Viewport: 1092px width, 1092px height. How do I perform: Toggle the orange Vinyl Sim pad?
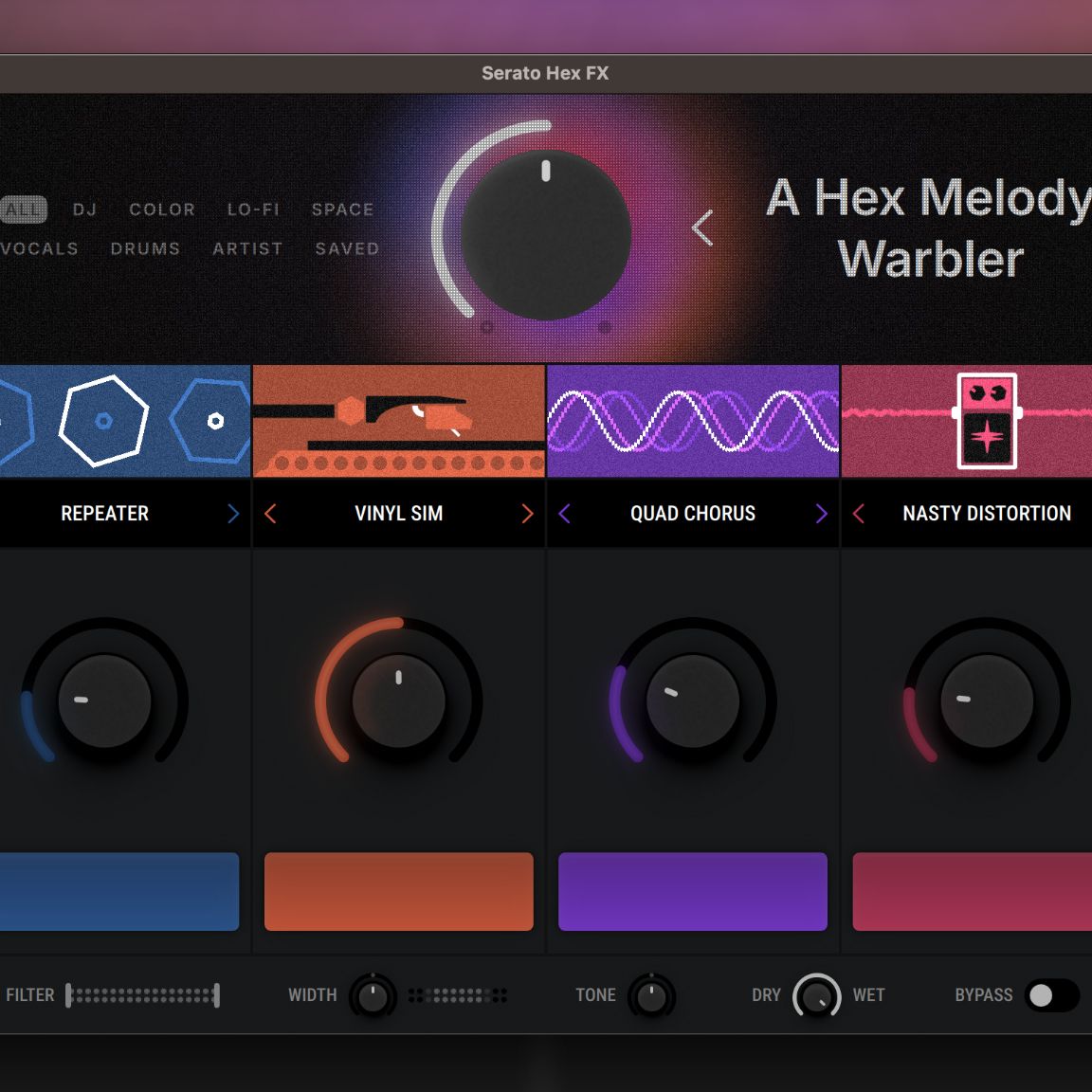[398, 891]
